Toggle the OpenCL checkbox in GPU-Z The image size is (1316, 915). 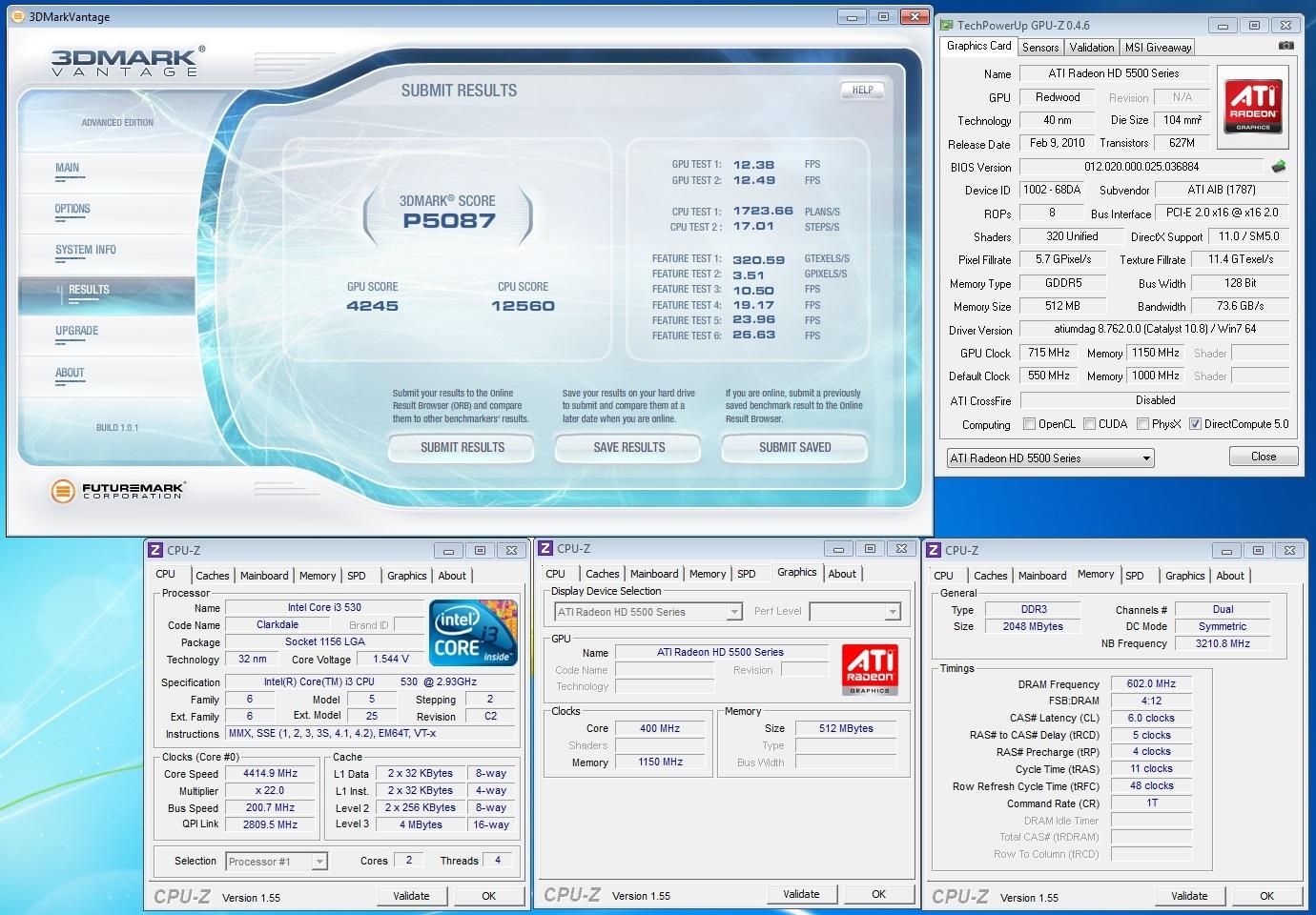(1029, 424)
